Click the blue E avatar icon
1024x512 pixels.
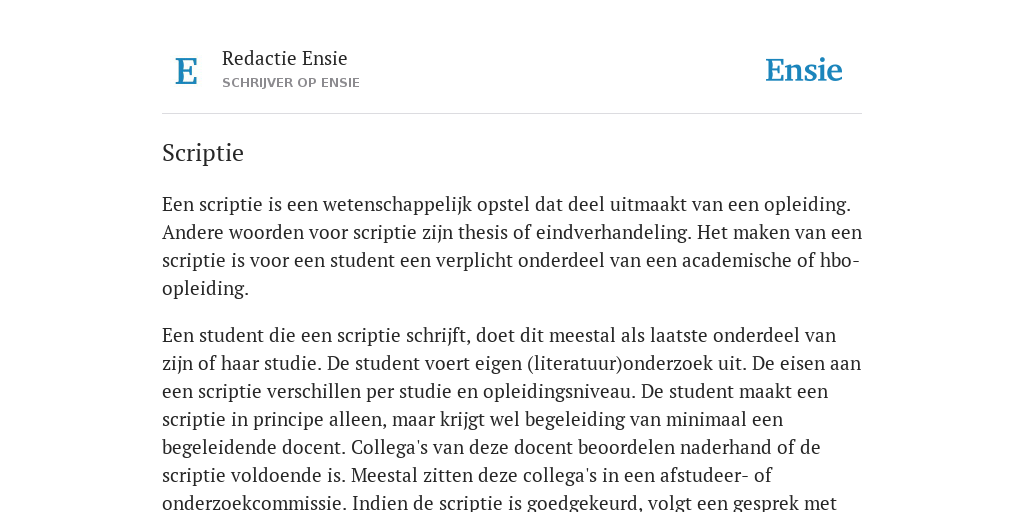tap(186, 71)
